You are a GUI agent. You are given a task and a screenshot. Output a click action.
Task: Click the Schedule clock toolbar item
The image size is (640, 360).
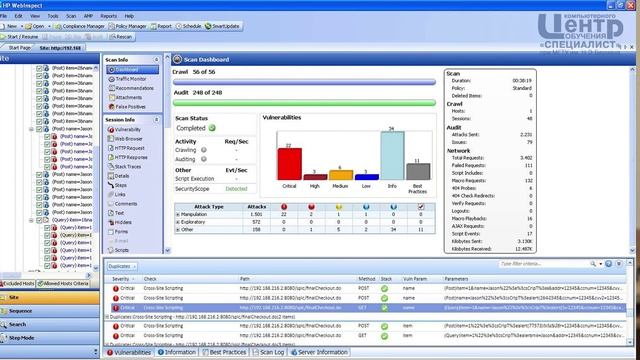click(x=188, y=26)
